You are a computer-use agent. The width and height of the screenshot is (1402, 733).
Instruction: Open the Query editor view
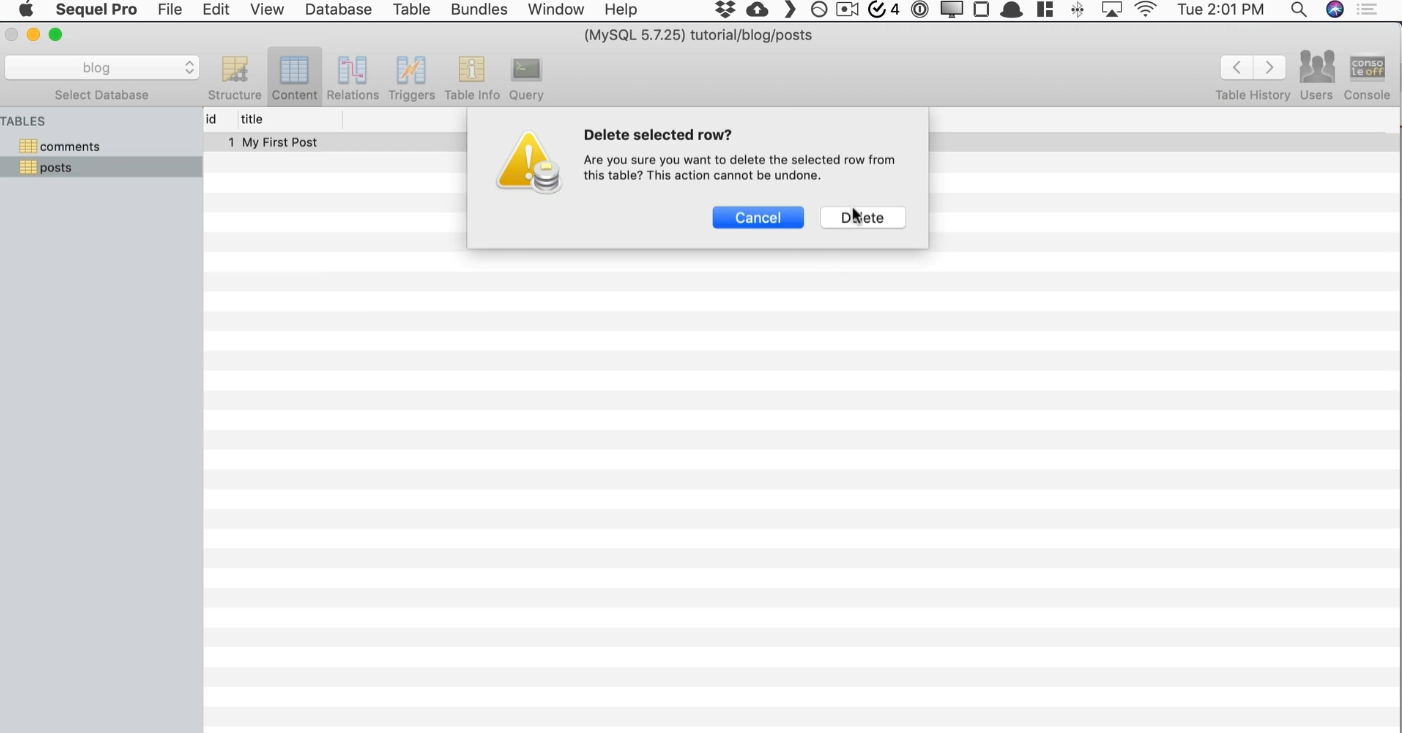click(x=526, y=78)
